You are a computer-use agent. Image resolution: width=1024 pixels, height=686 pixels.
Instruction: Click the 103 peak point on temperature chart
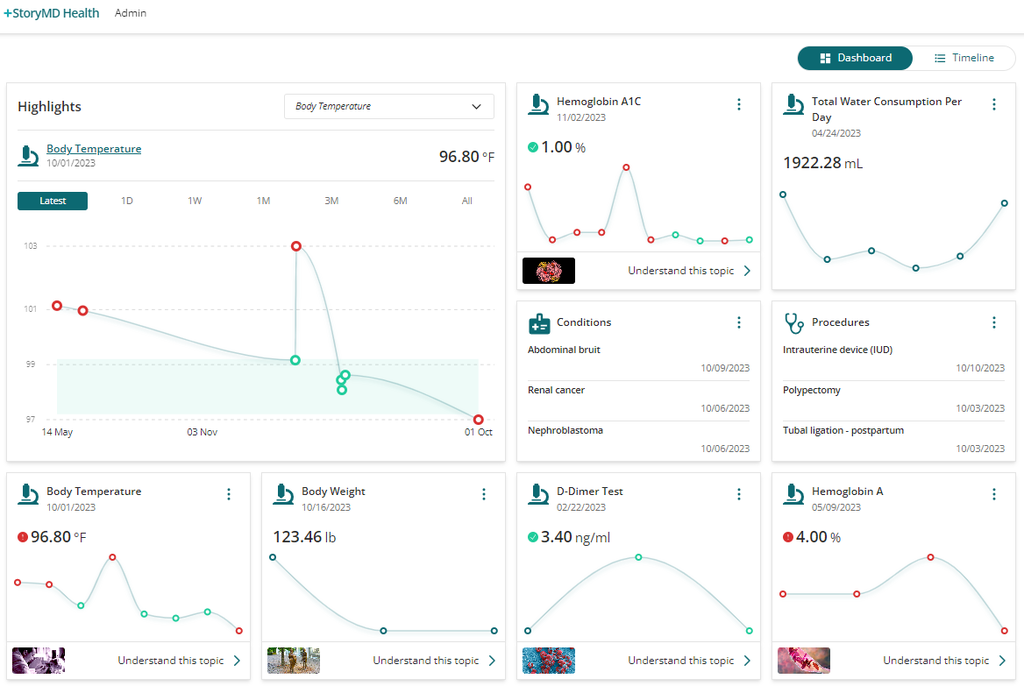tap(296, 246)
